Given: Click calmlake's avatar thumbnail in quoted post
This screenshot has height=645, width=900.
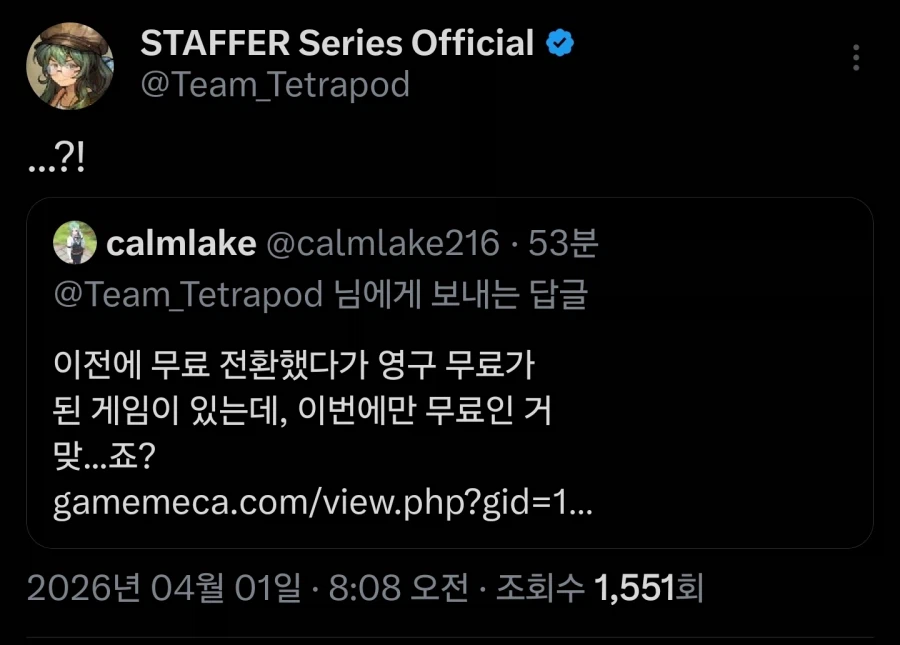Looking at the screenshot, I should [x=74, y=243].
